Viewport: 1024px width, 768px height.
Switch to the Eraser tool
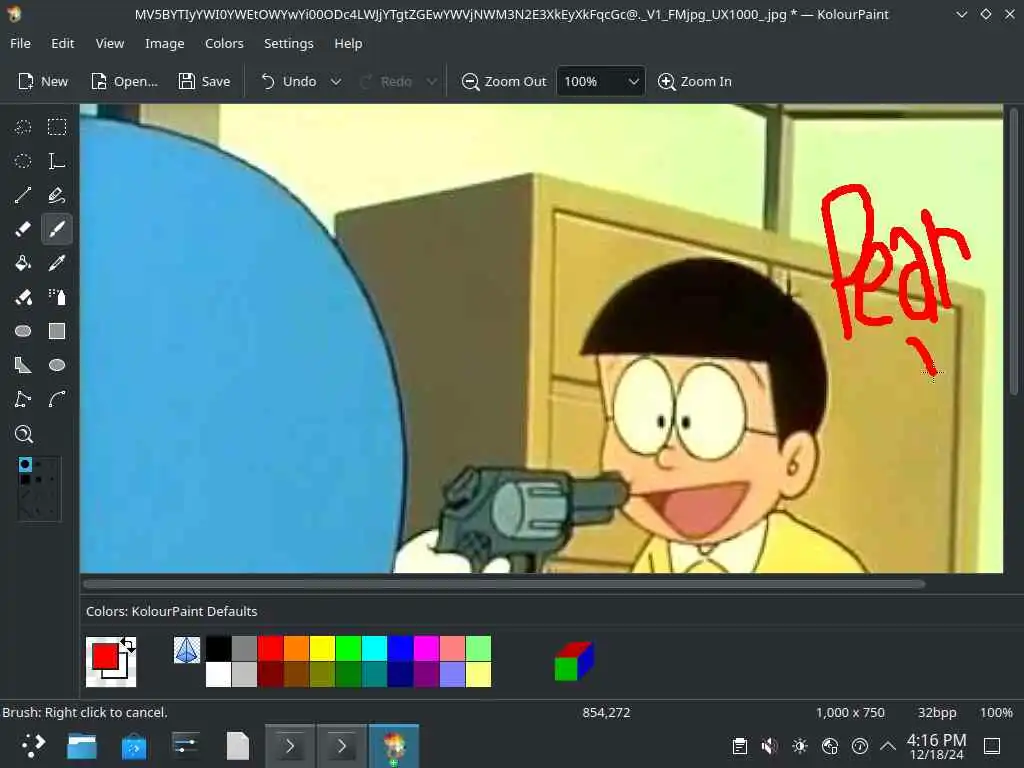(x=23, y=229)
